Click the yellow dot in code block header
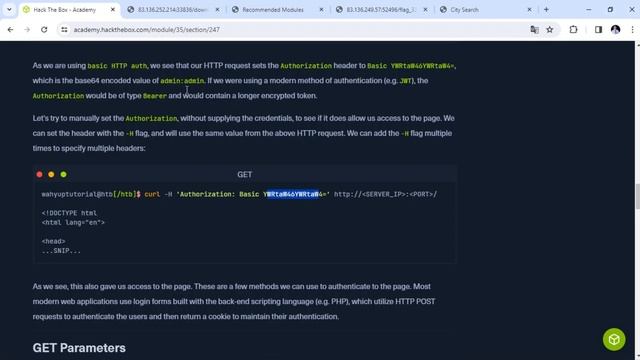Screen dimensions: 640x360 click(51, 174)
